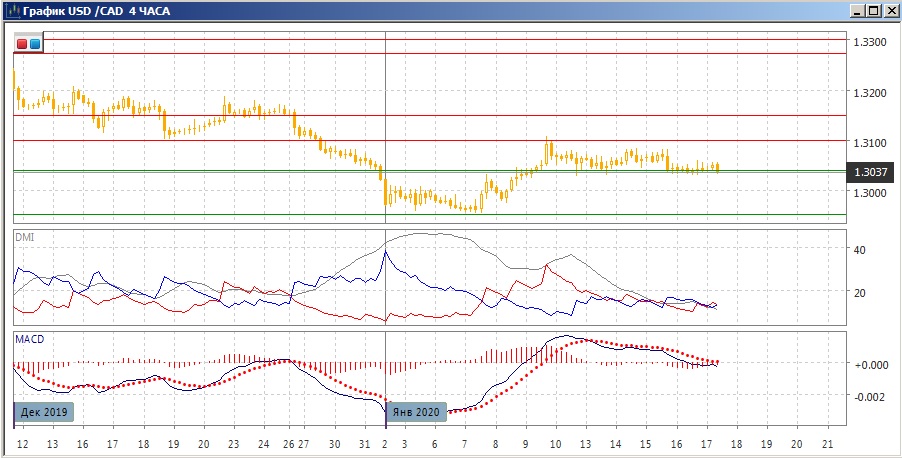Viewport: 902px width, 458px height.
Task: Click the 1.3300 price axis label
Action: coord(869,42)
